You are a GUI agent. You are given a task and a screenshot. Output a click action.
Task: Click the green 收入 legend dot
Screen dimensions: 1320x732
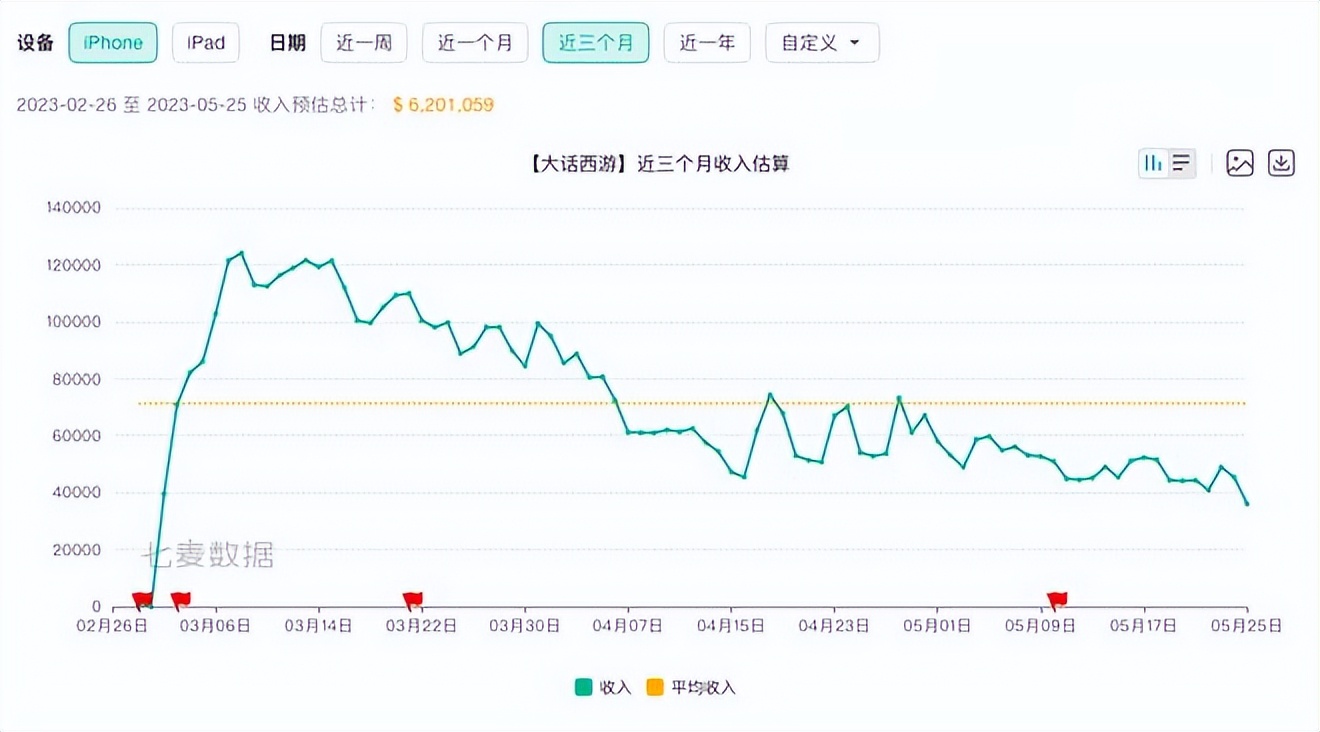click(585, 688)
